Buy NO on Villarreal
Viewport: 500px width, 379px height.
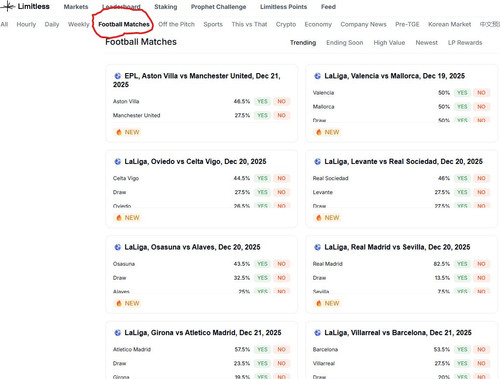coord(481,363)
